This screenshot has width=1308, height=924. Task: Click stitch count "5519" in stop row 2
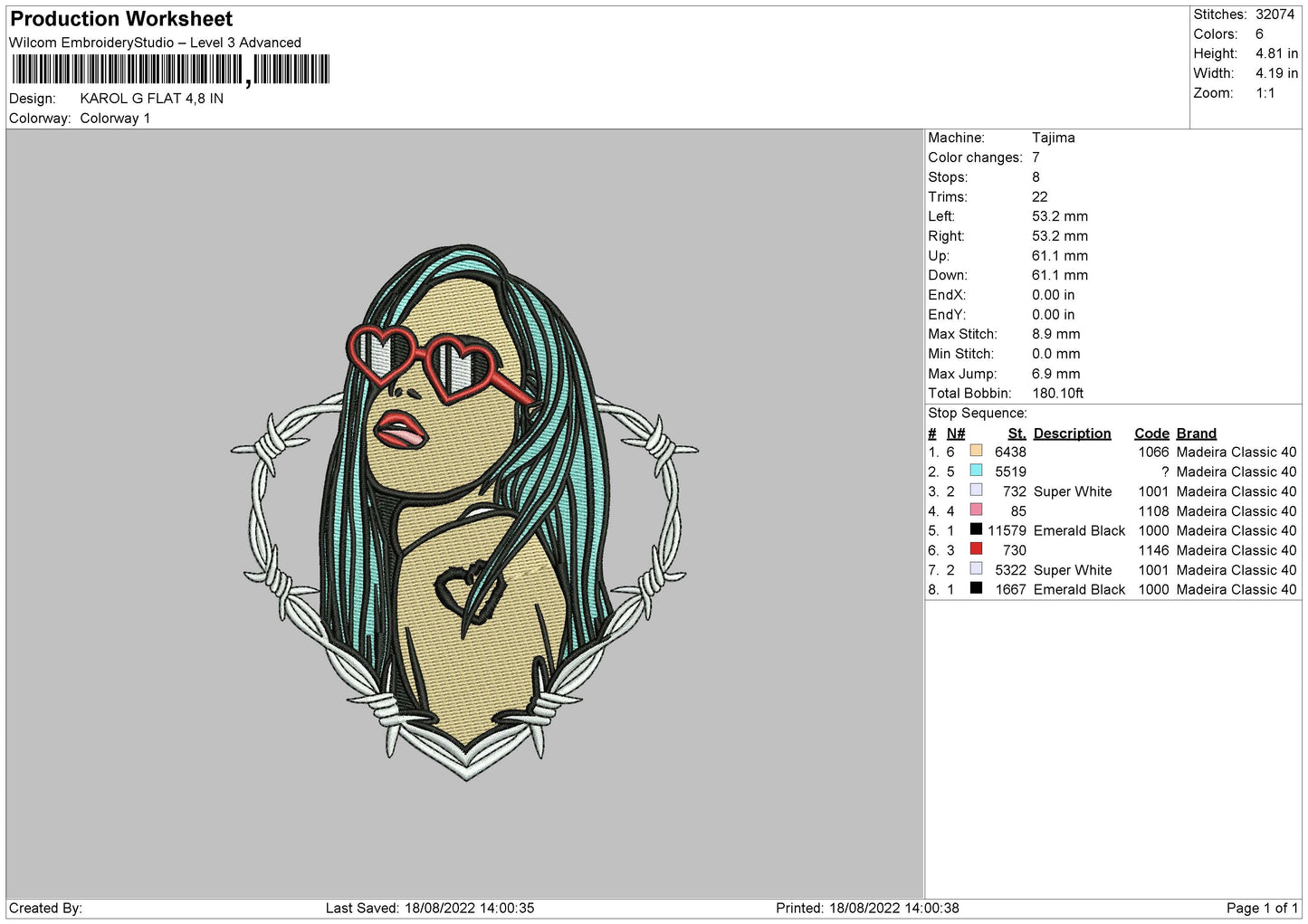tap(1010, 472)
